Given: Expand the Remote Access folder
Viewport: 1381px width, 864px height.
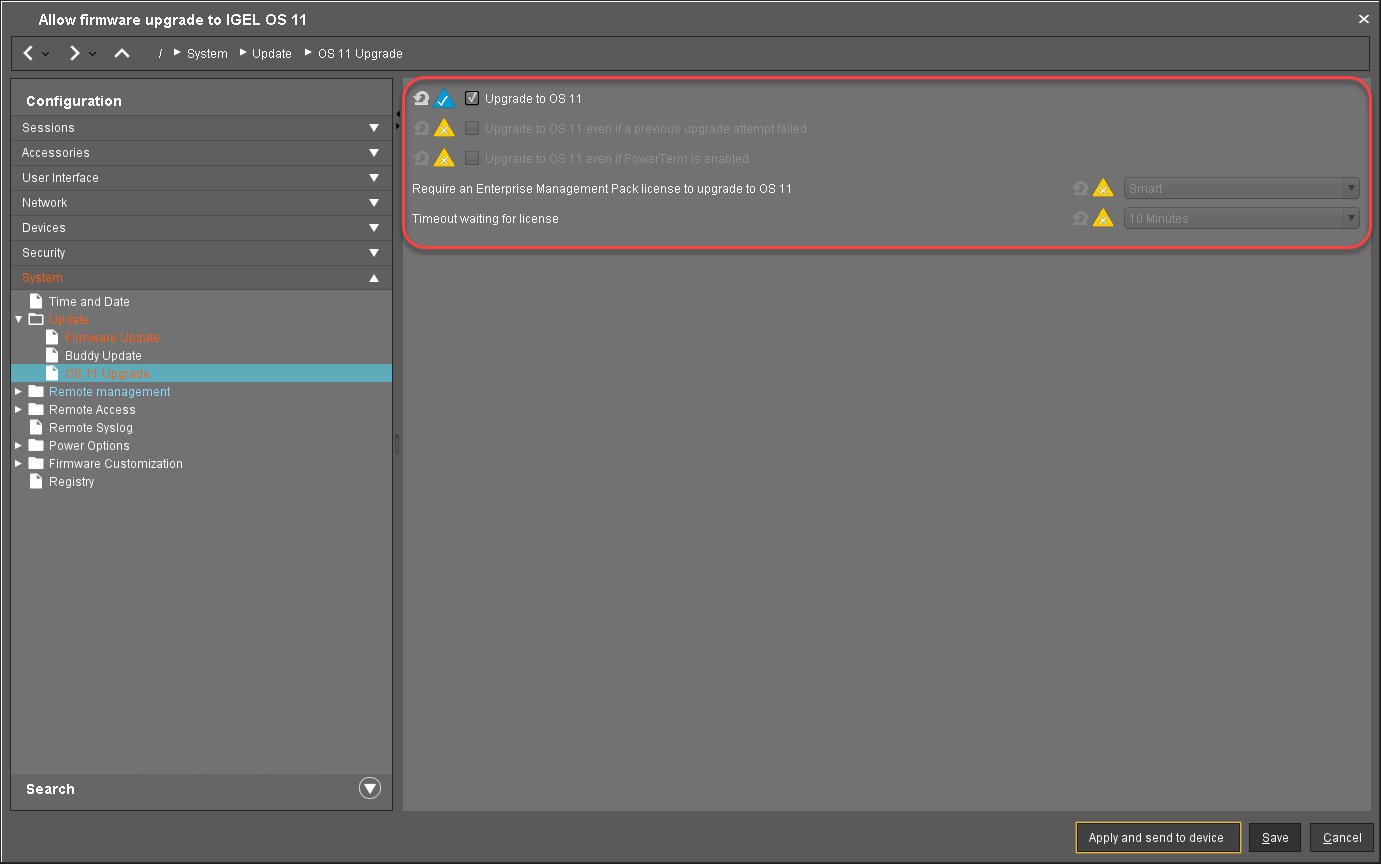Looking at the screenshot, I should coord(18,410).
